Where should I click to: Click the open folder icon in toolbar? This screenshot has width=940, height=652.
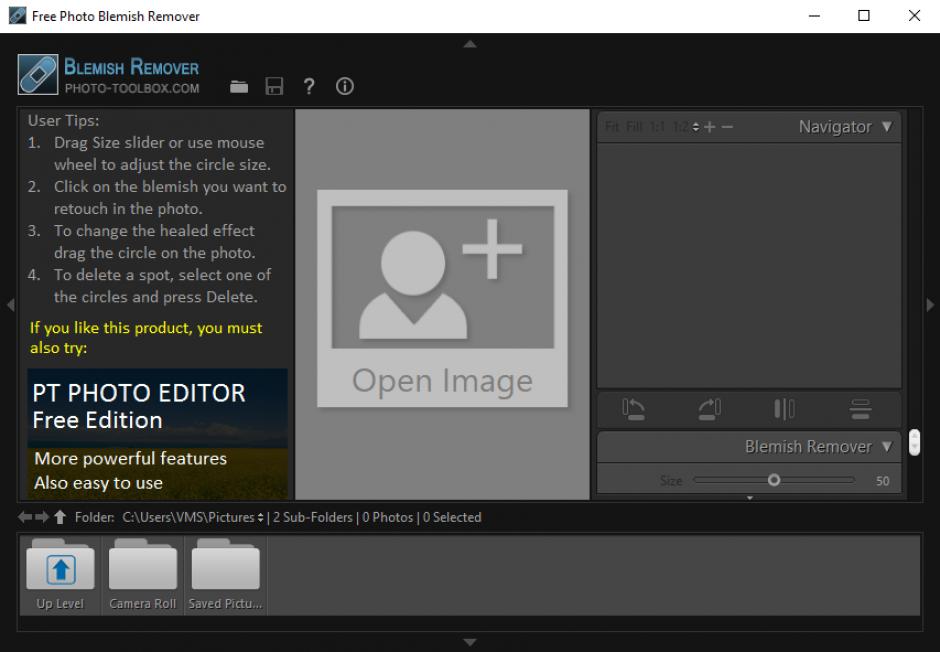(x=239, y=87)
